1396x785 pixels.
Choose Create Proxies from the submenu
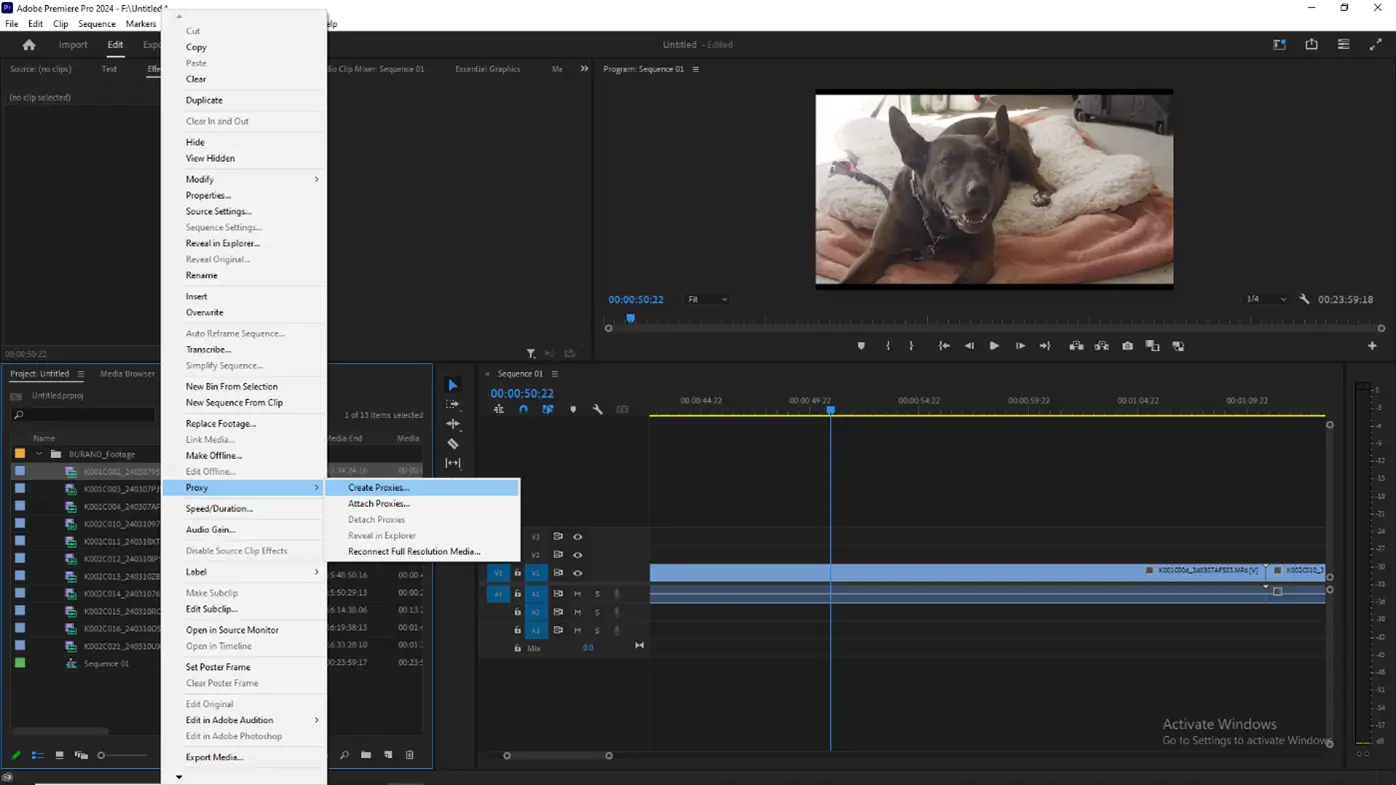click(x=378, y=488)
